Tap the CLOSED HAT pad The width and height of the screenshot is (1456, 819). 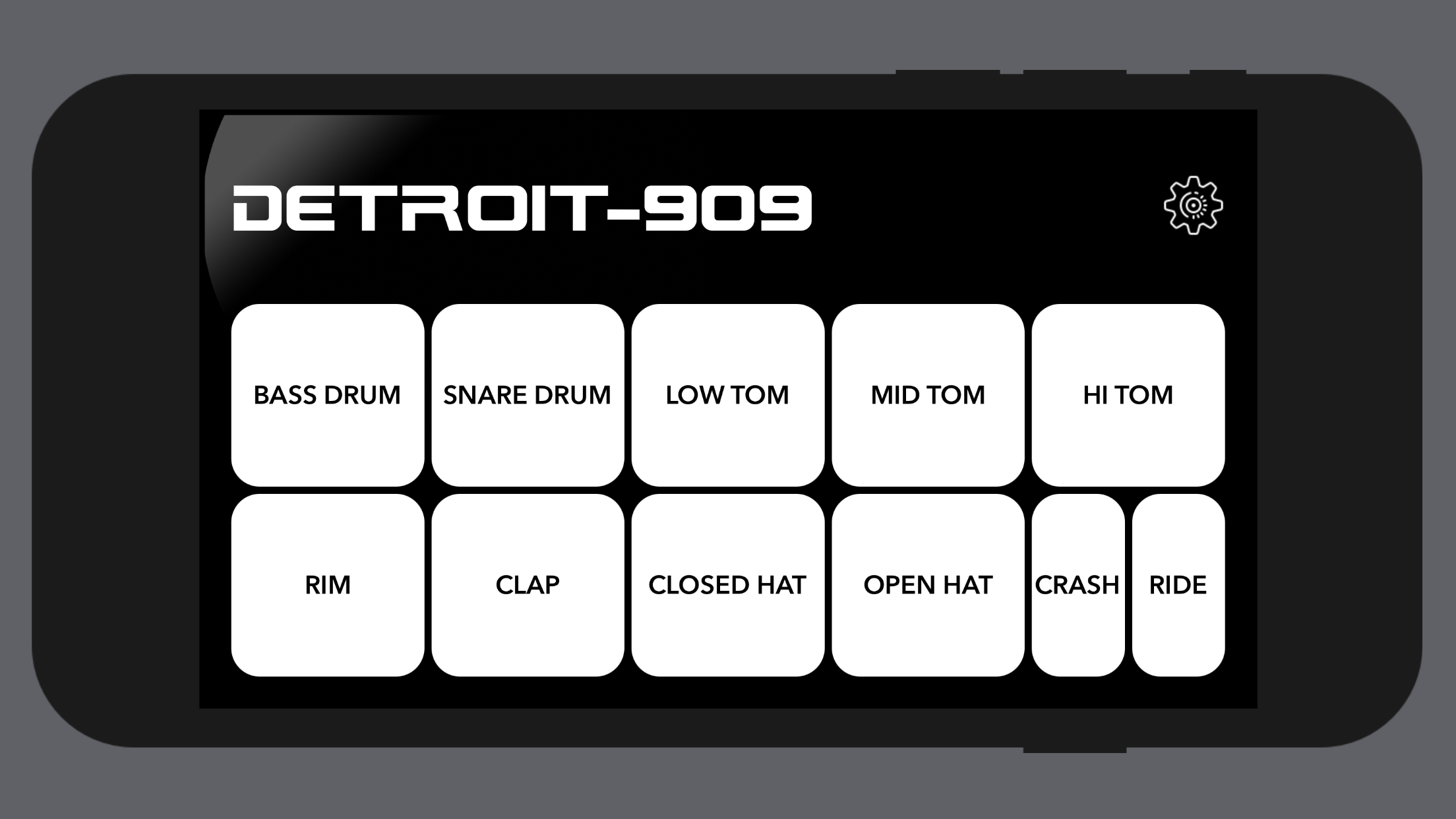pyautogui.click(x=728, y=585)
